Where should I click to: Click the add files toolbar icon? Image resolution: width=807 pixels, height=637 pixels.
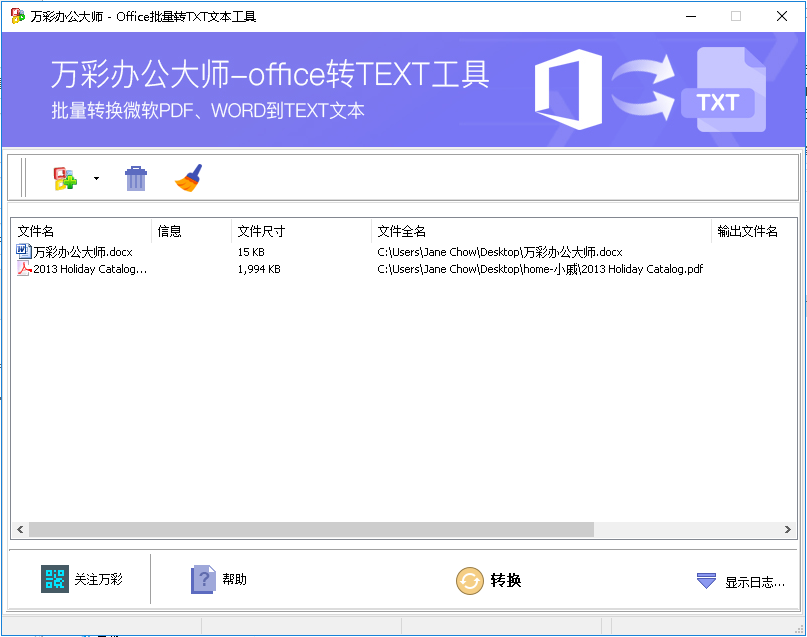click(65, 179)
